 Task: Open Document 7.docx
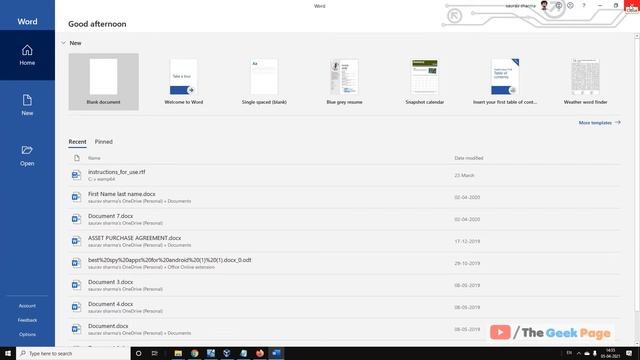tap(344, 220)
